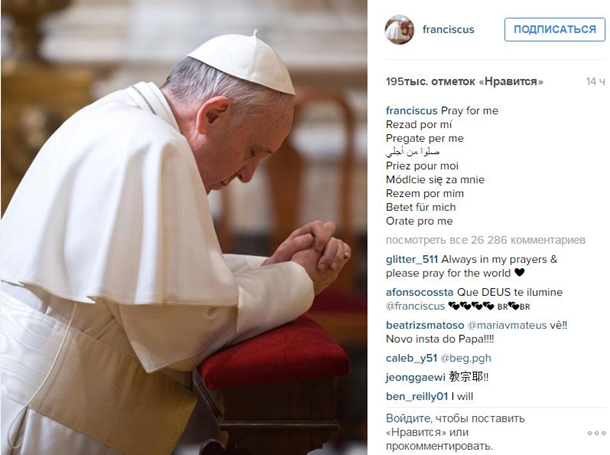
Task: Click the black heart emoji in glitter_511's comment
Action: (519, 273)
